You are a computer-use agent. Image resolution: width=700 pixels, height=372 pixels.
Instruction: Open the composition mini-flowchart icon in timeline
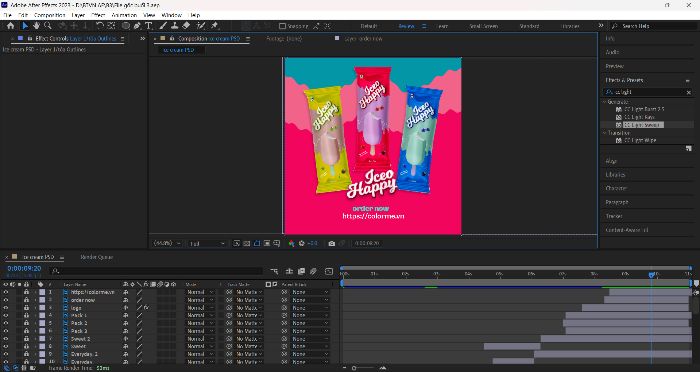tap(274, 271)
